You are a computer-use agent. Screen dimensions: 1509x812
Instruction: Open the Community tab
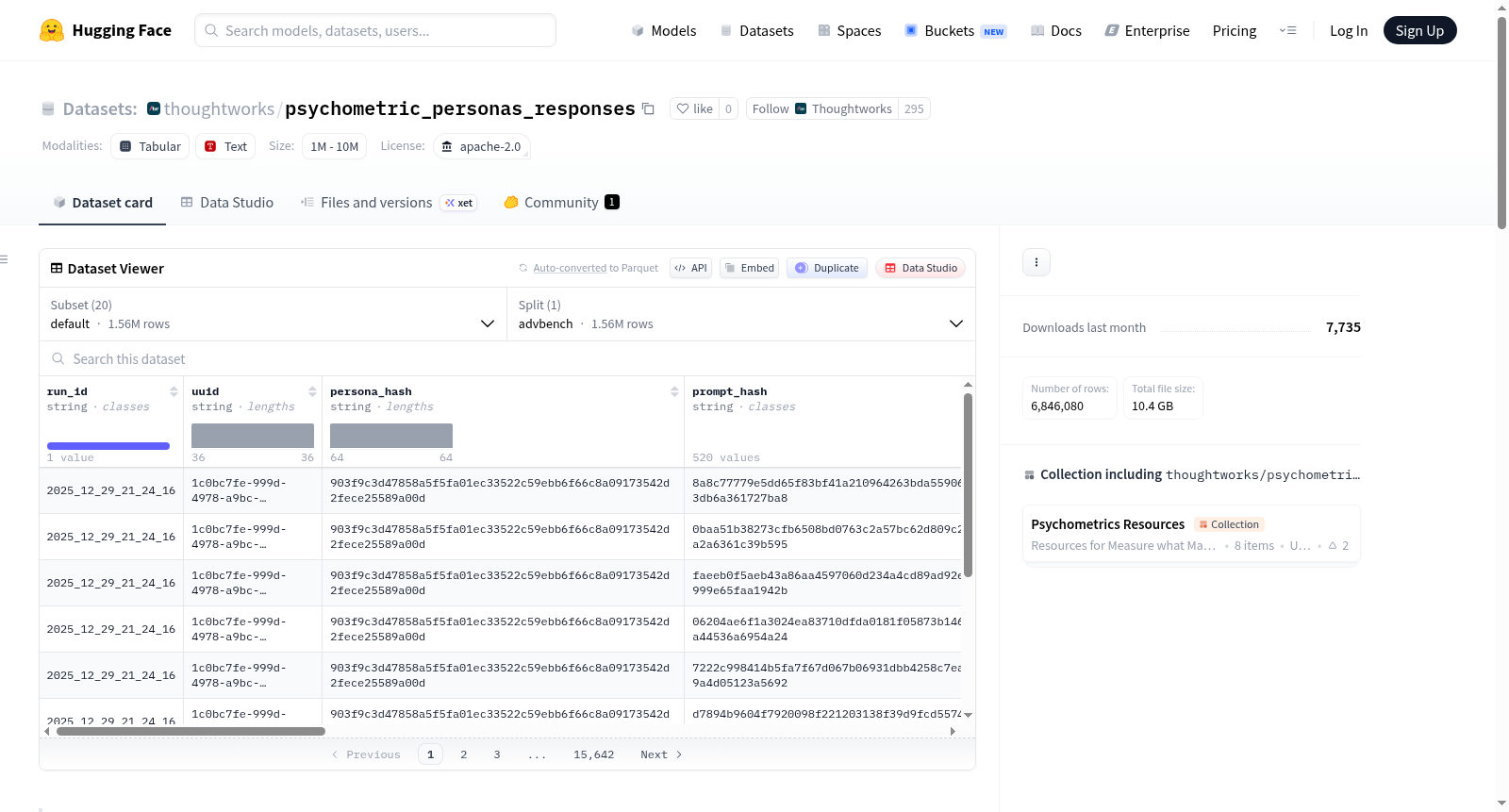click(x=561, y=202)
